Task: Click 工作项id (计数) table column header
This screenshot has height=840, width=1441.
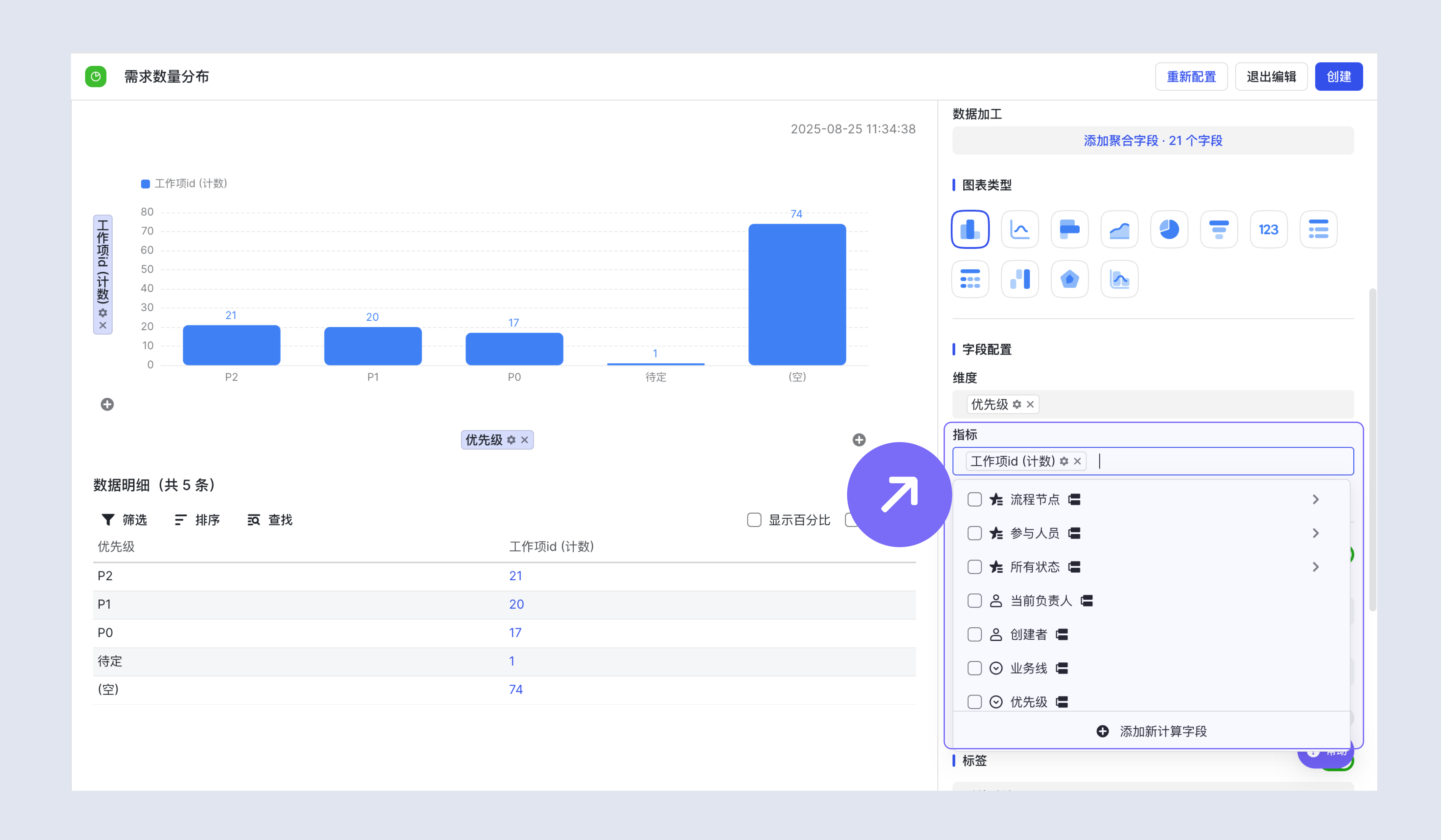Action: [x=551, y=547]
